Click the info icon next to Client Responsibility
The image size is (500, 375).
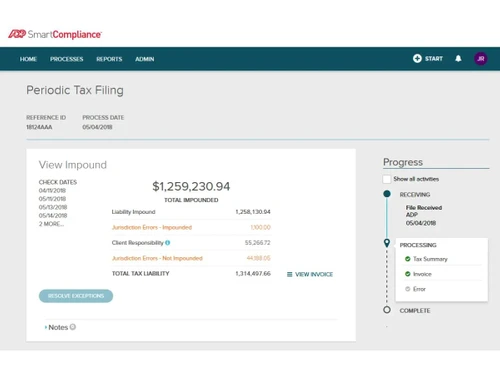pos(168,243)
